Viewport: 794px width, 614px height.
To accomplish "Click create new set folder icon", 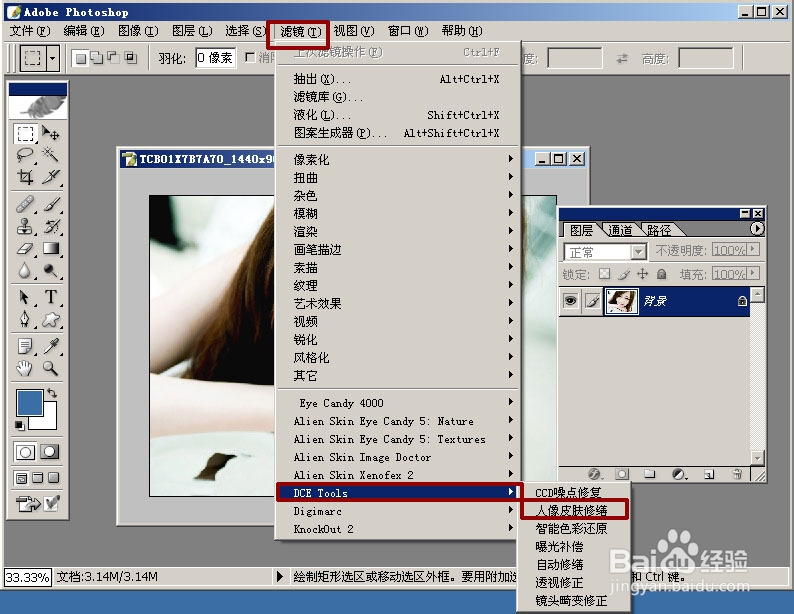I will 650,474.
